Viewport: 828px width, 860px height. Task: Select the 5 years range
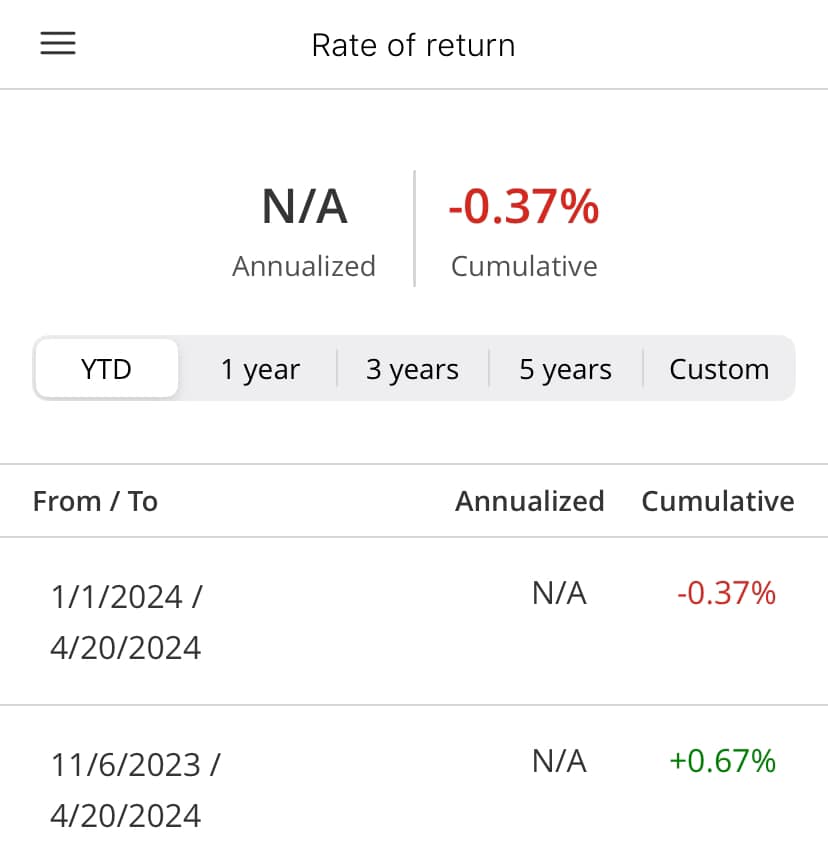point(565,369)
